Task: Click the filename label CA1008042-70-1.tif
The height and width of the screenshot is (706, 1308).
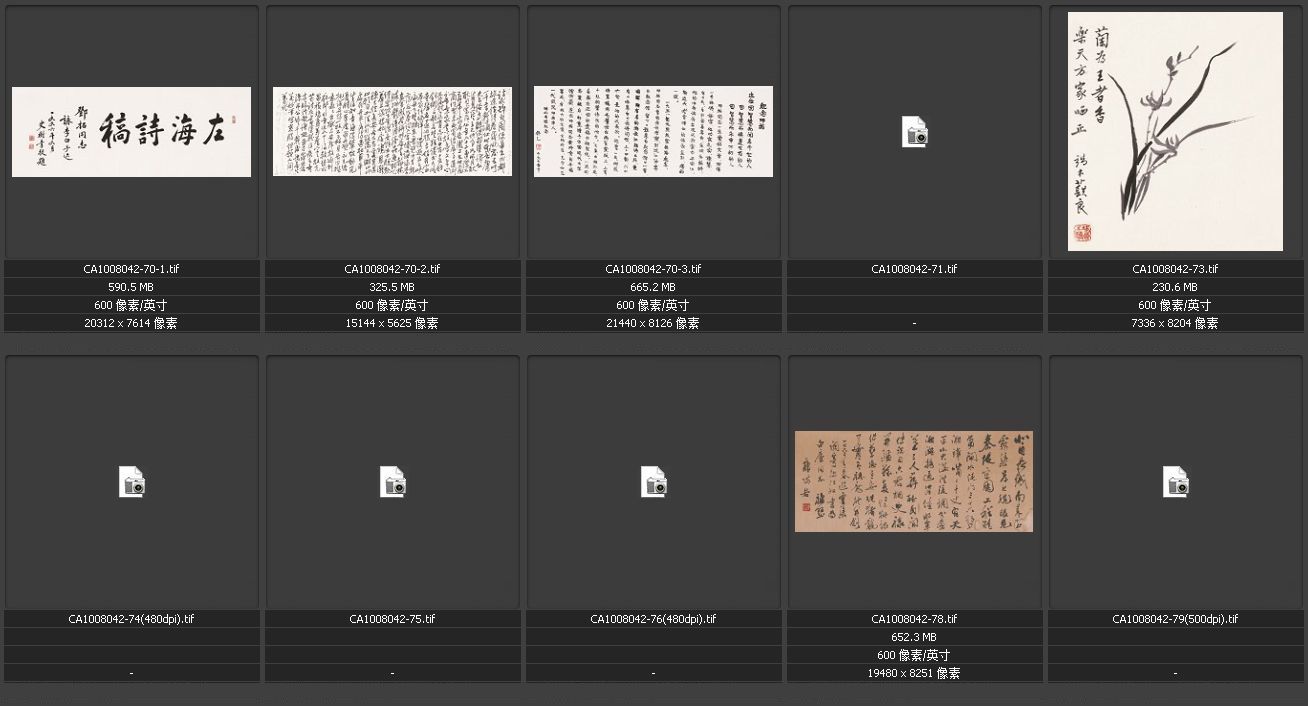Action: (x=131, y=269)
